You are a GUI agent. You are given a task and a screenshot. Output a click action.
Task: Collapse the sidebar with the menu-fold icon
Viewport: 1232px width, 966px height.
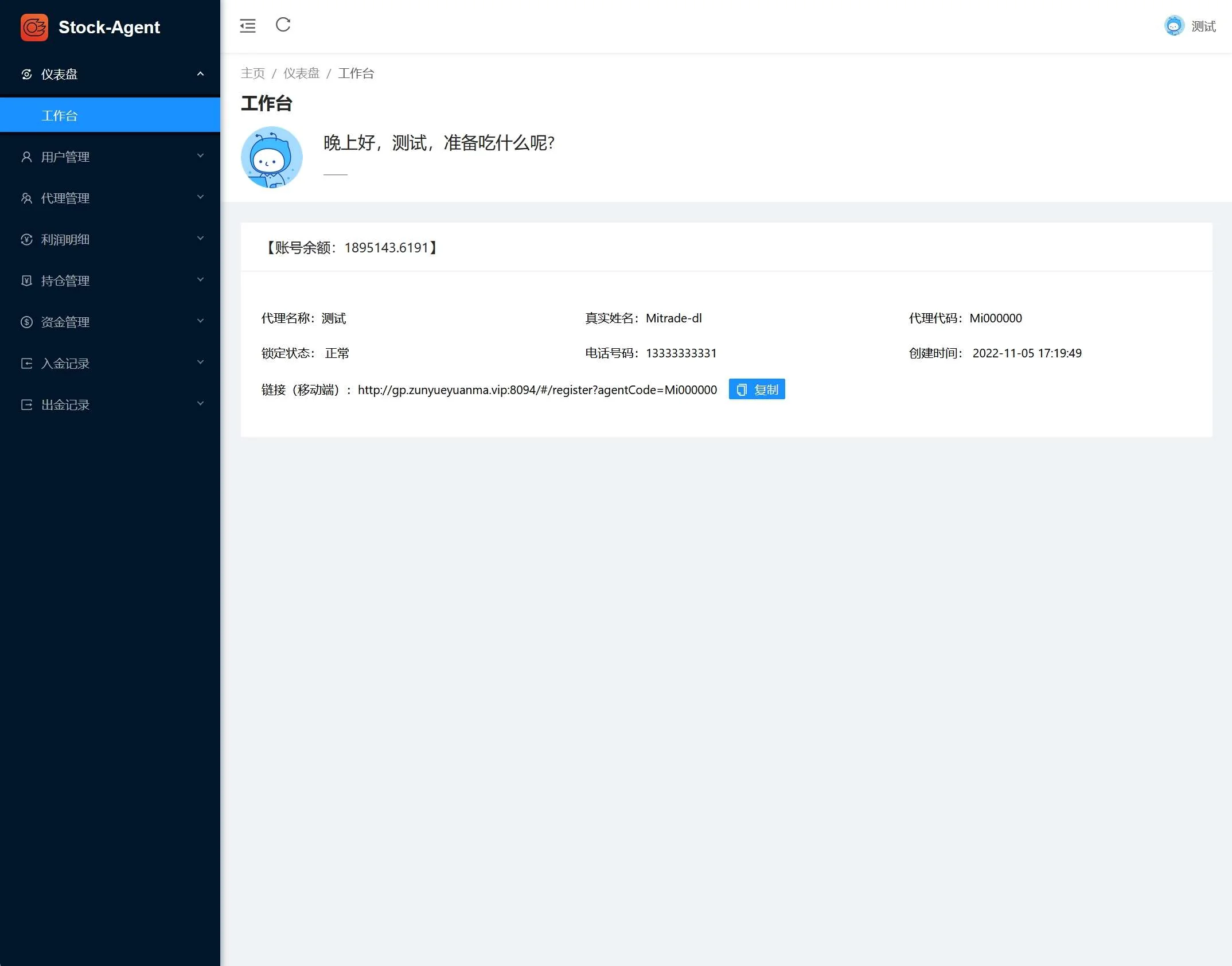click(x=248, y=26)
